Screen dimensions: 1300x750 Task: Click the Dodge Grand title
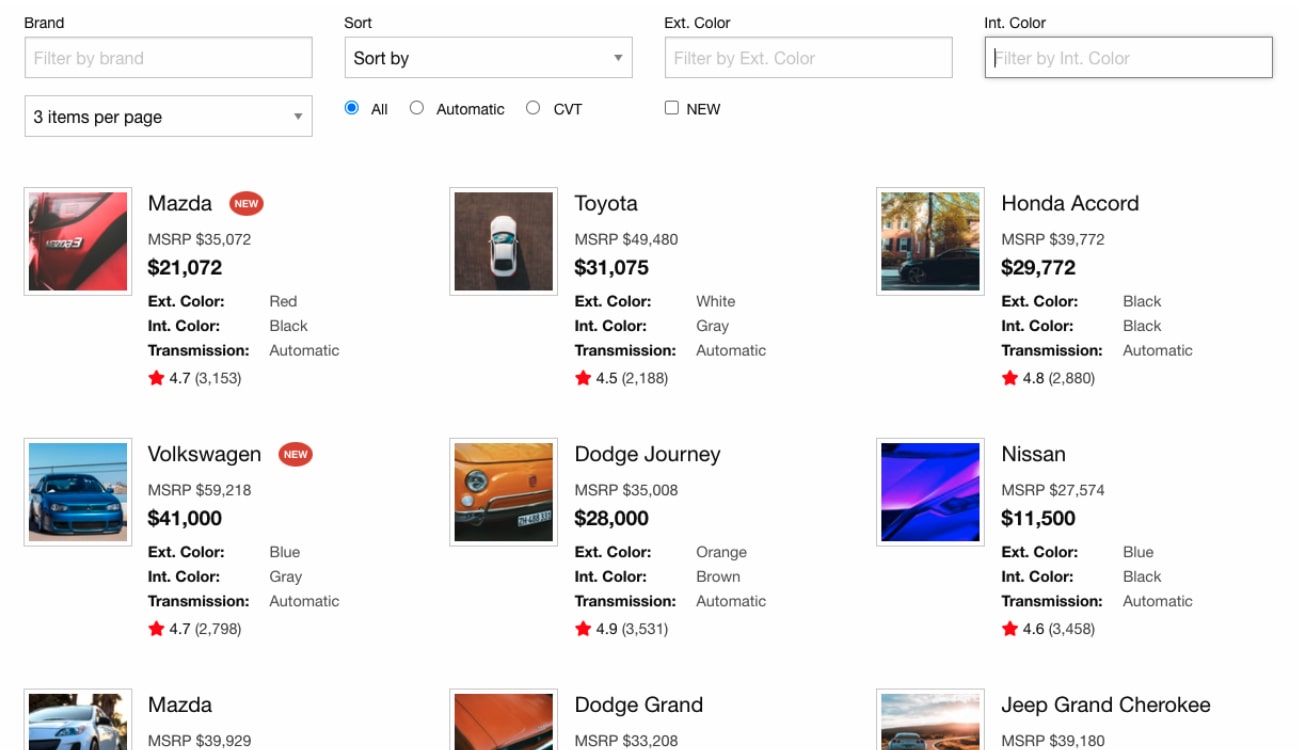tap(639, 705)
